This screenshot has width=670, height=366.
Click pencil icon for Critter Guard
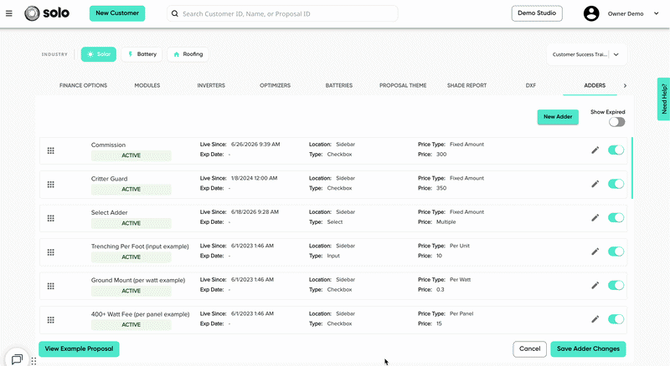click(595, 184)
